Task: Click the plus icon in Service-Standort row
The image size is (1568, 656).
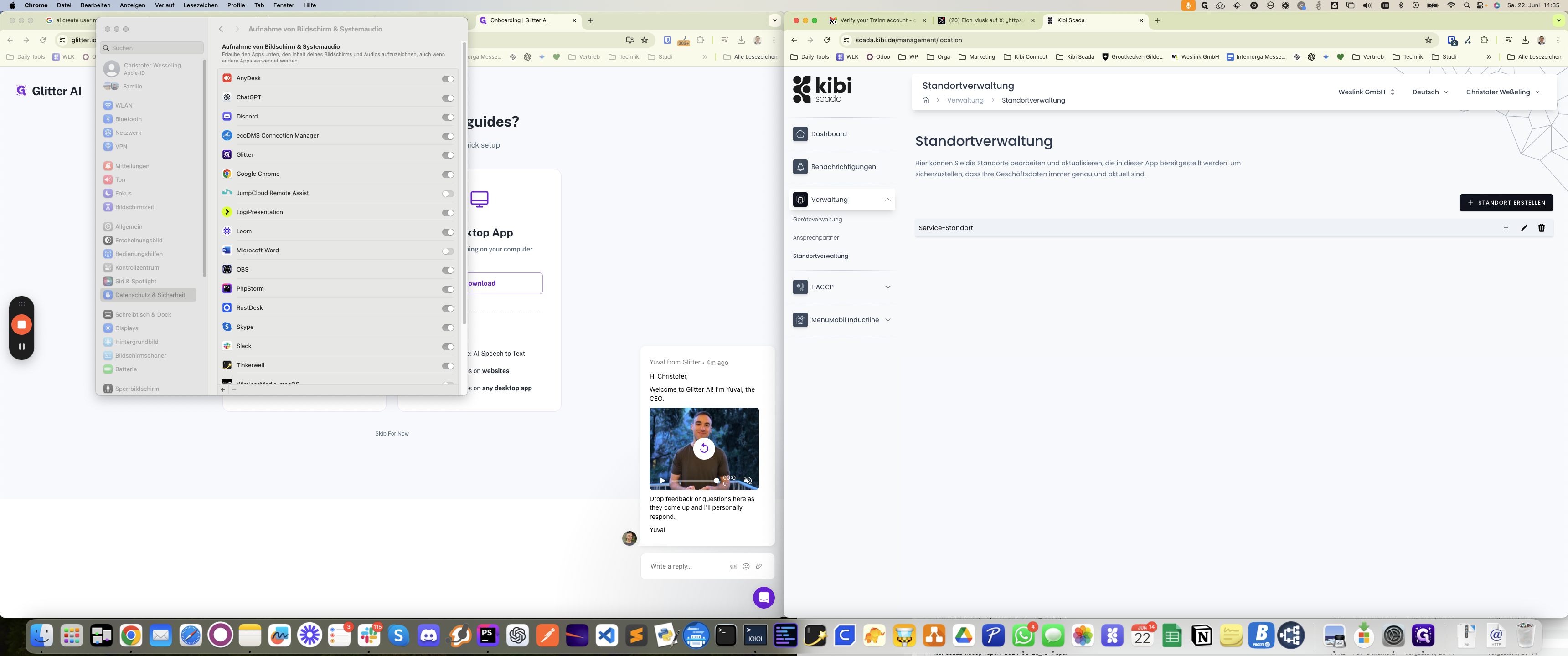Action: 1506,228
